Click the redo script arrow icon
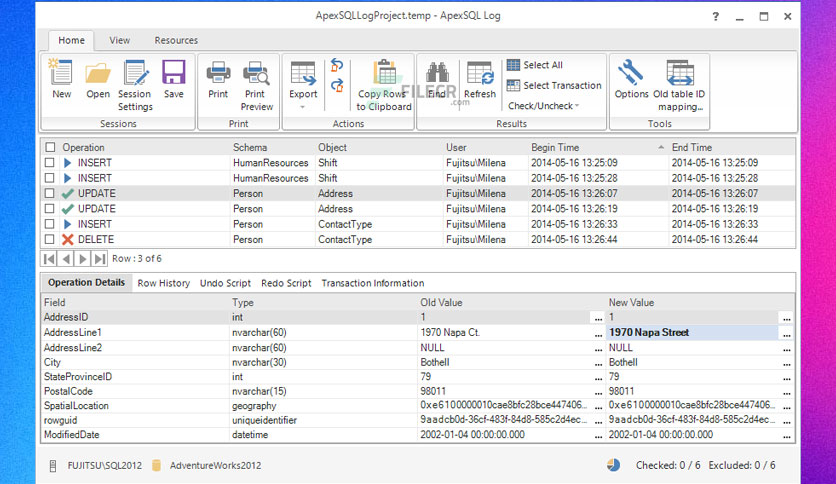Screen dimensions: 836x484 [x=337, y=85]
